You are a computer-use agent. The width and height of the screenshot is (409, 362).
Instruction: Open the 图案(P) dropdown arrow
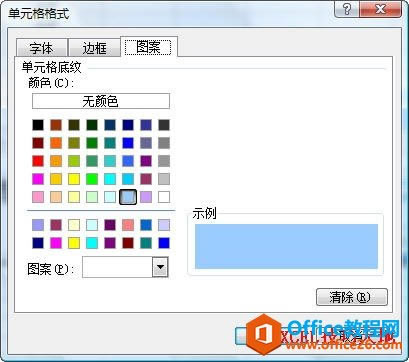pos(160,267)
